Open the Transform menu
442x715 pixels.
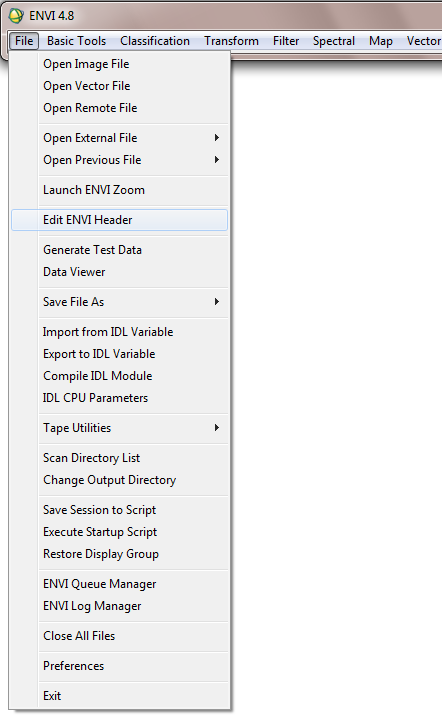(231, 41)
